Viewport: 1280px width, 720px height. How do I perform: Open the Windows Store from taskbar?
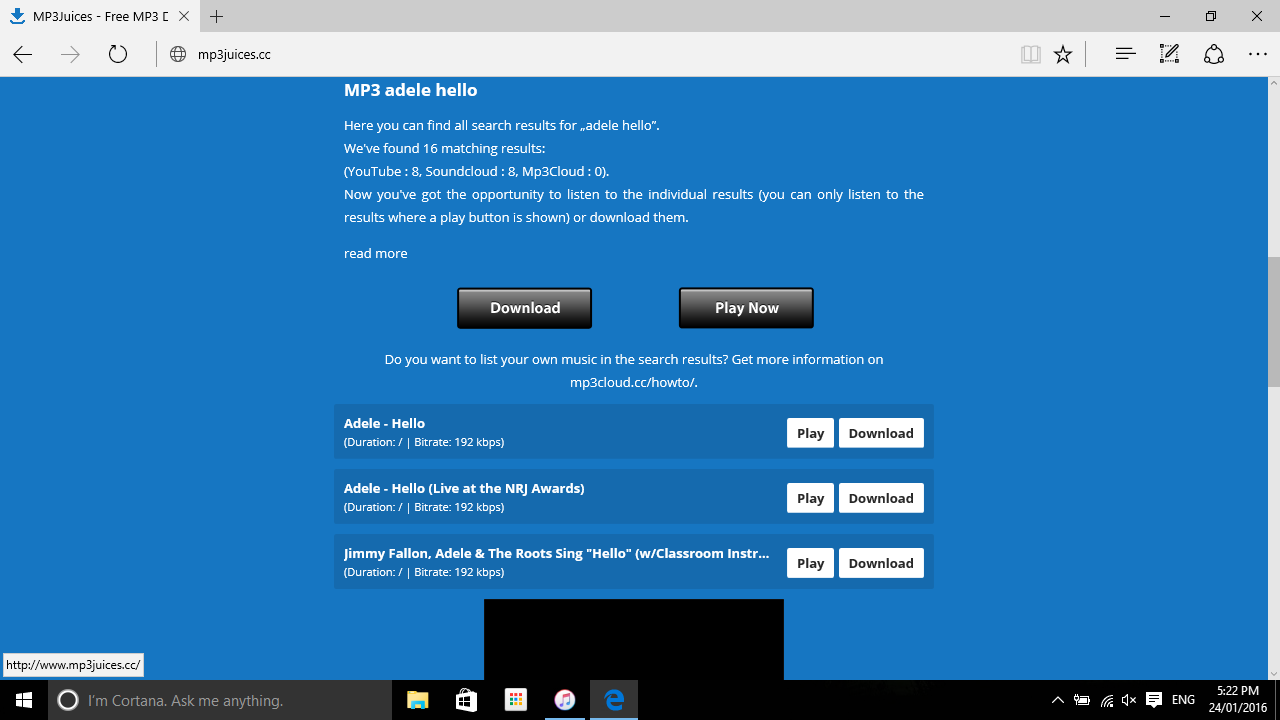point(466,700)
